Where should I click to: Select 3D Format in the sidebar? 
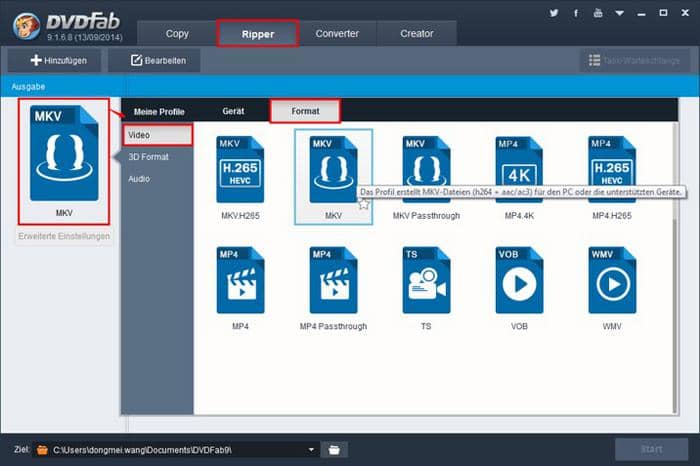coord(149,157)
